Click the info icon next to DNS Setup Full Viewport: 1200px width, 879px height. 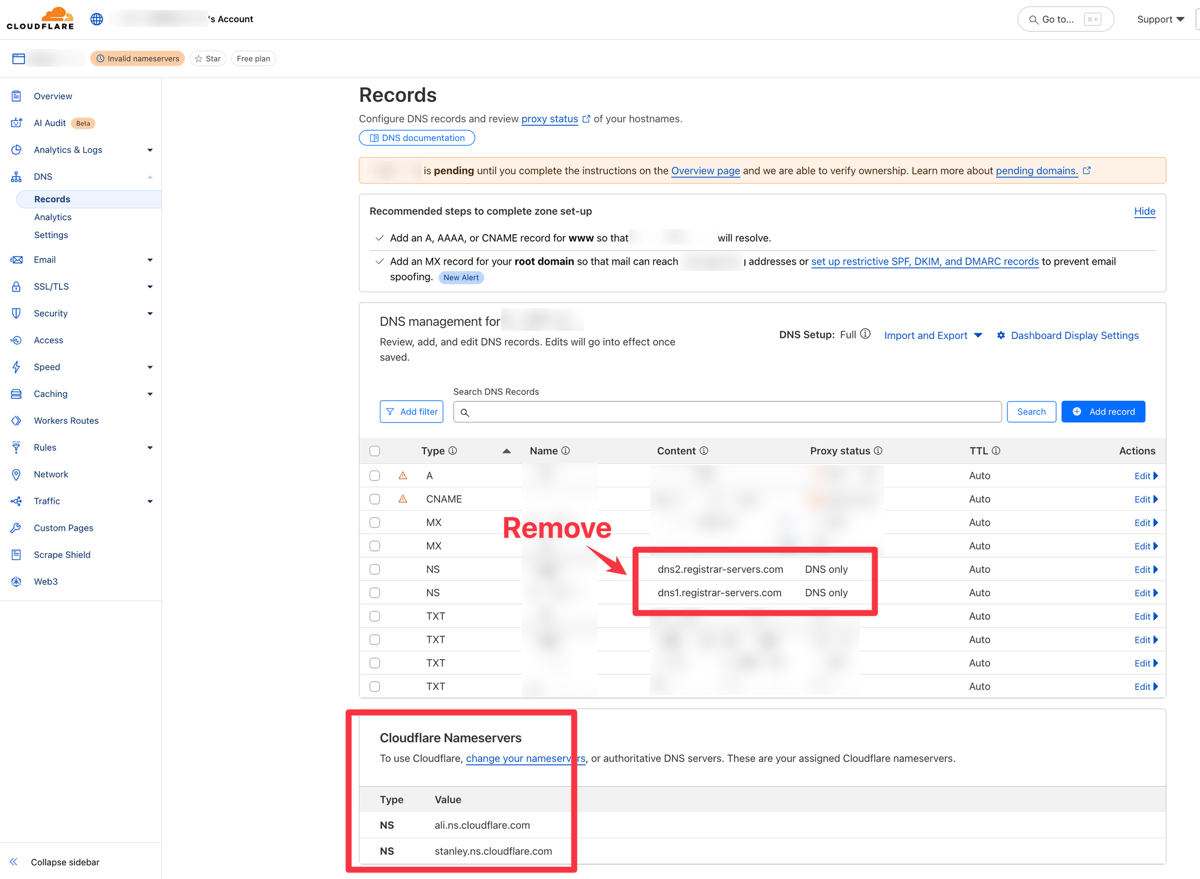[865, 334]
